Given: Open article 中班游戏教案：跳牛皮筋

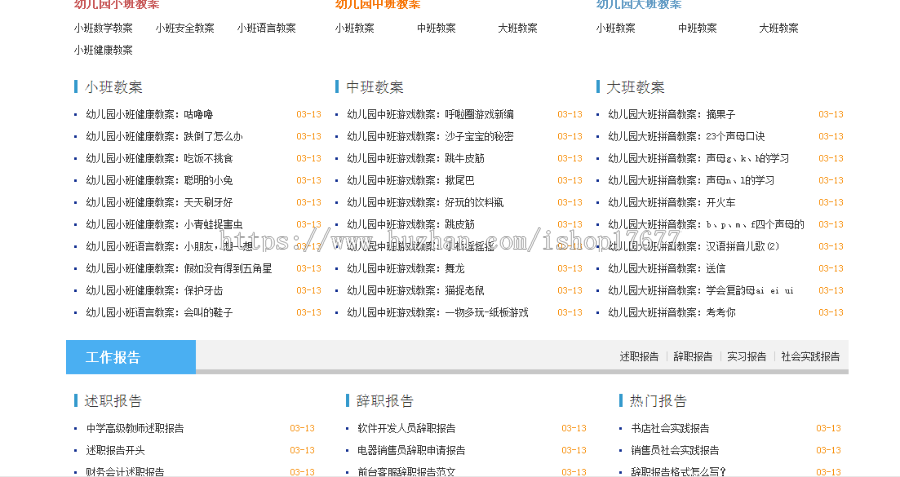Looking at the screenshot, I should coord(416,158).
